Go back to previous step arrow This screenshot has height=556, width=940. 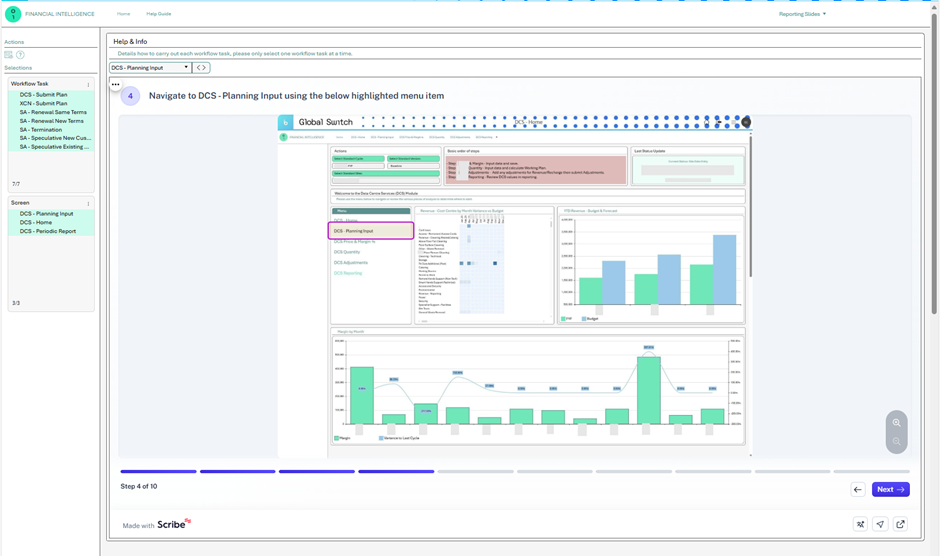858,489
